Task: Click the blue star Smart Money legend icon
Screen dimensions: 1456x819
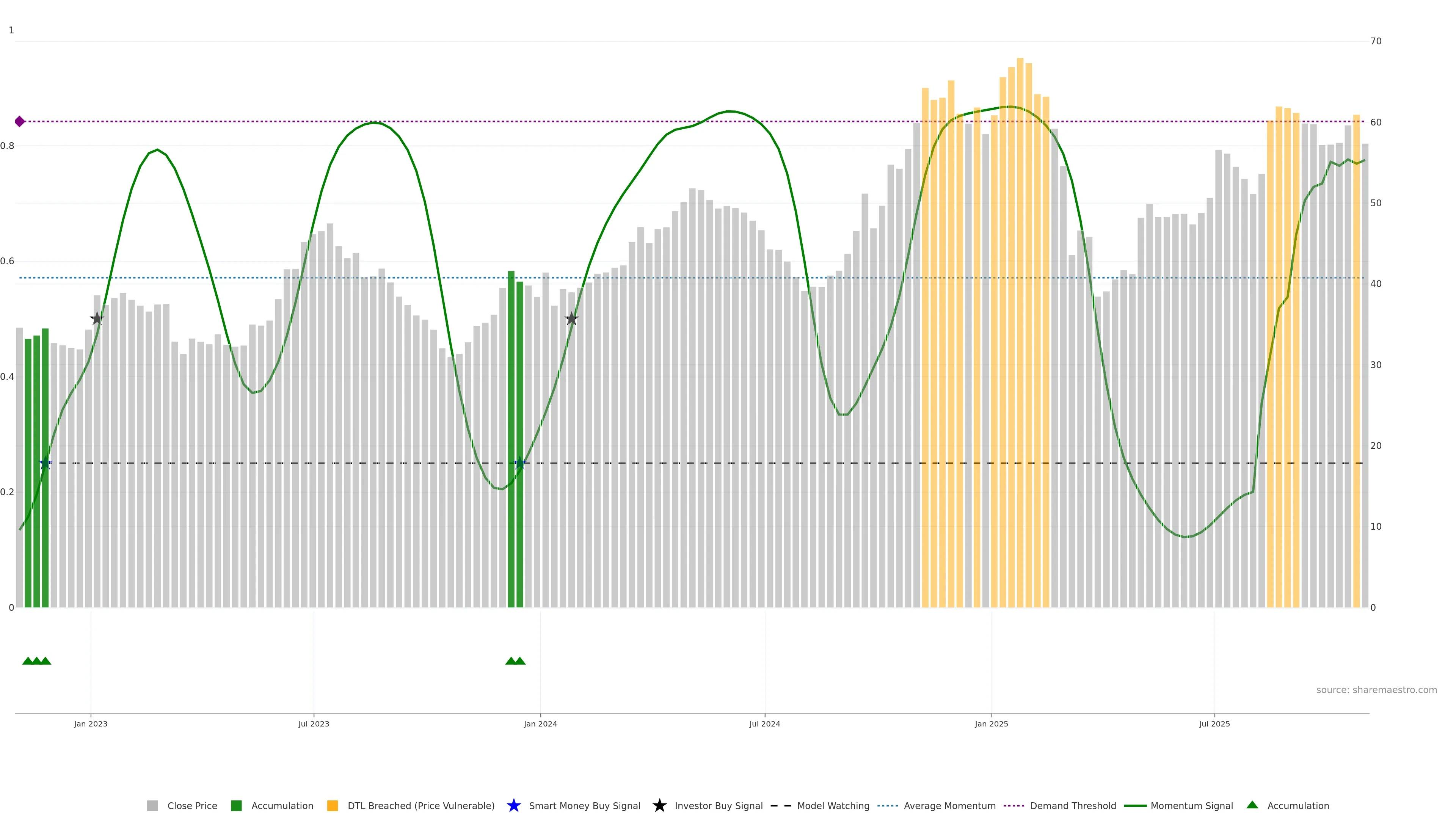Action: click(513, 805)
